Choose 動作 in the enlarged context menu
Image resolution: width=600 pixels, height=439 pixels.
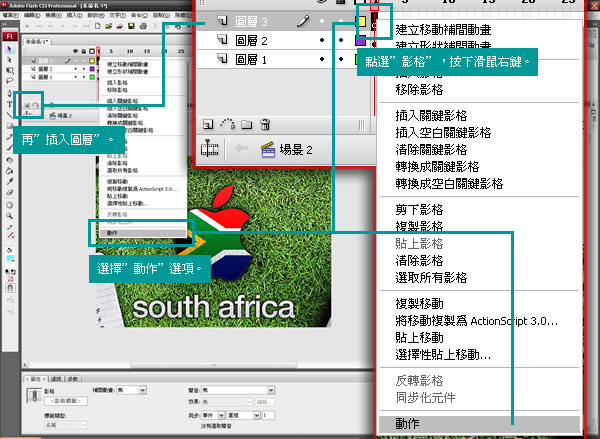pyautogui.click(x=479, y=424)
